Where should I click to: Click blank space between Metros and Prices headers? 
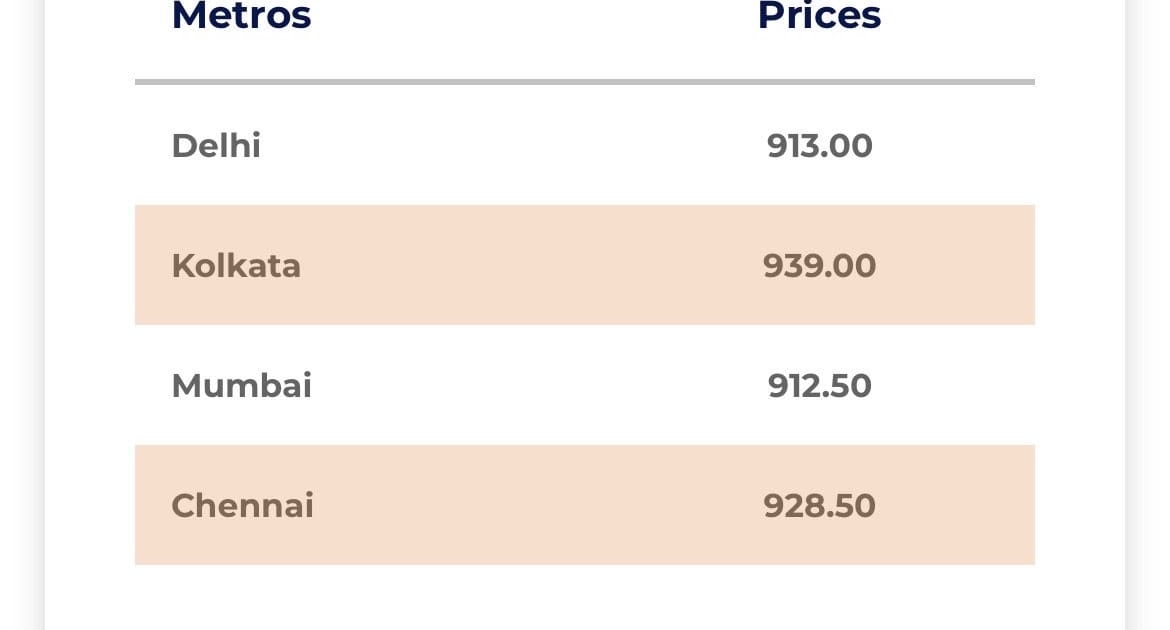point(530,16)
